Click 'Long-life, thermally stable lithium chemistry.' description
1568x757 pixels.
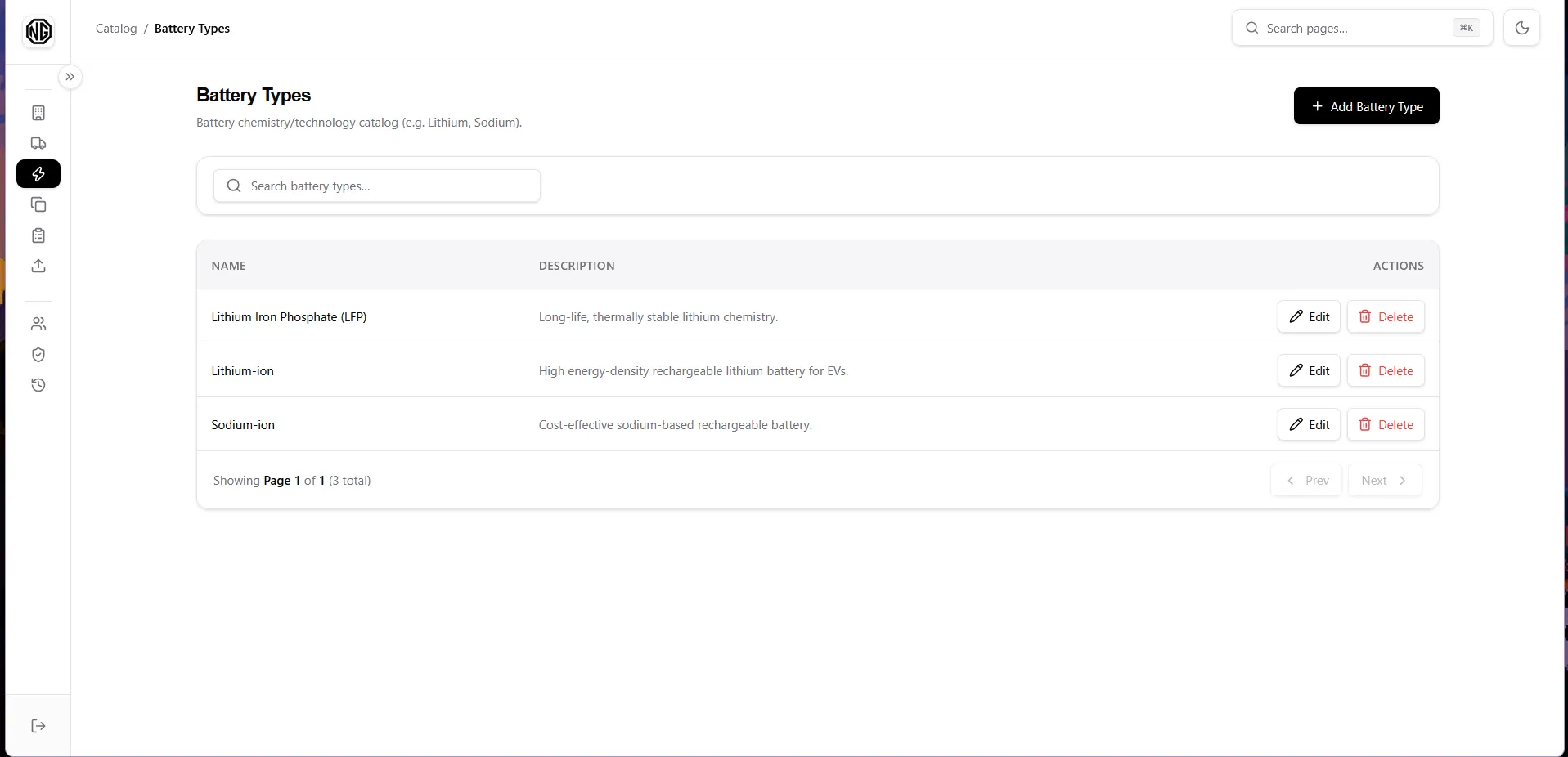pos(658,317)
